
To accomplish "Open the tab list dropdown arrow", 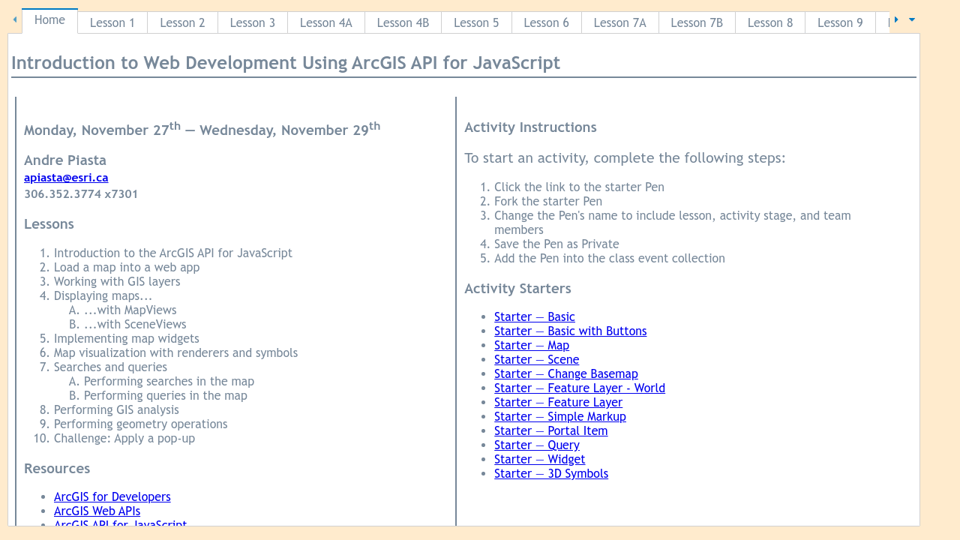I will [x=912, y=20].
